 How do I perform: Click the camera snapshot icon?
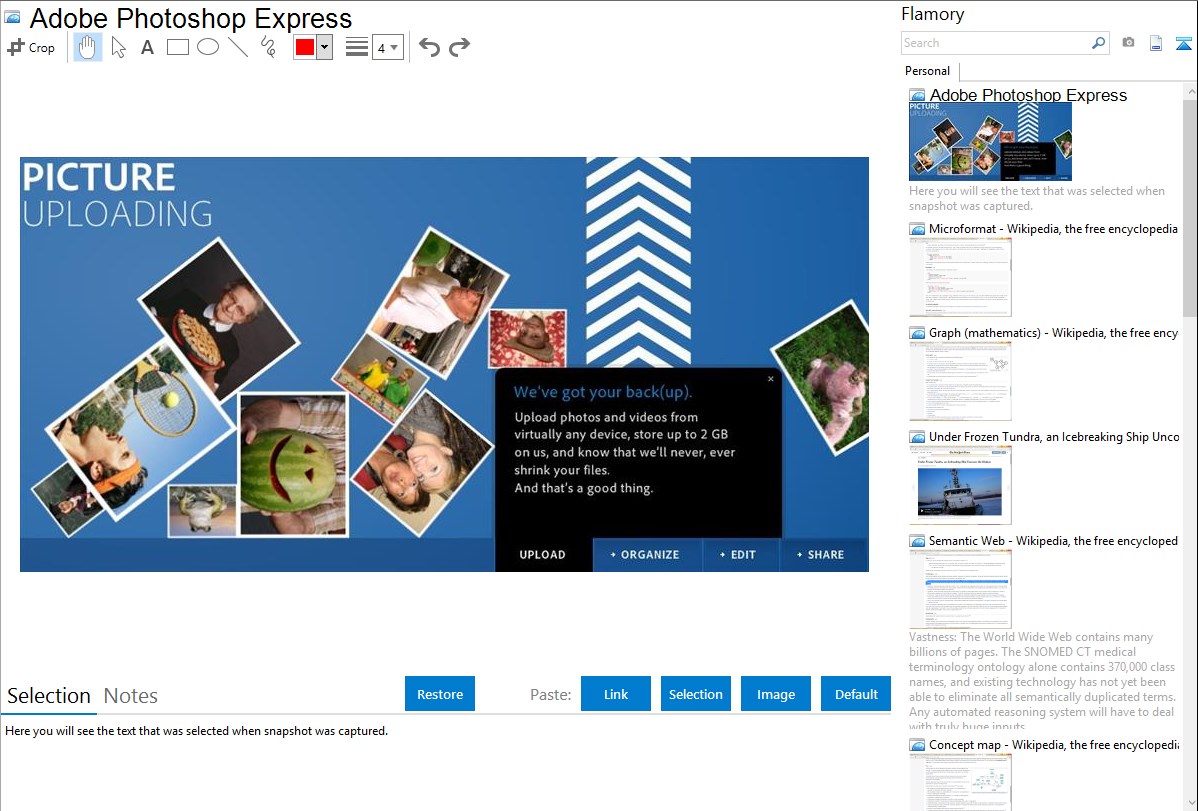[1128, 43]
